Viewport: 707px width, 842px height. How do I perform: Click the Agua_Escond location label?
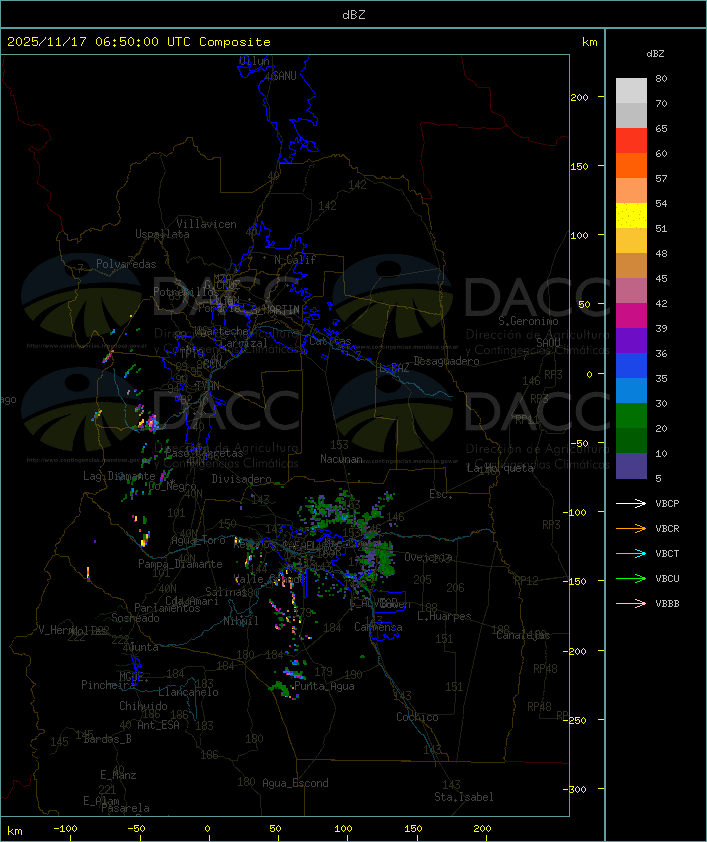click(x=295, y=783)
